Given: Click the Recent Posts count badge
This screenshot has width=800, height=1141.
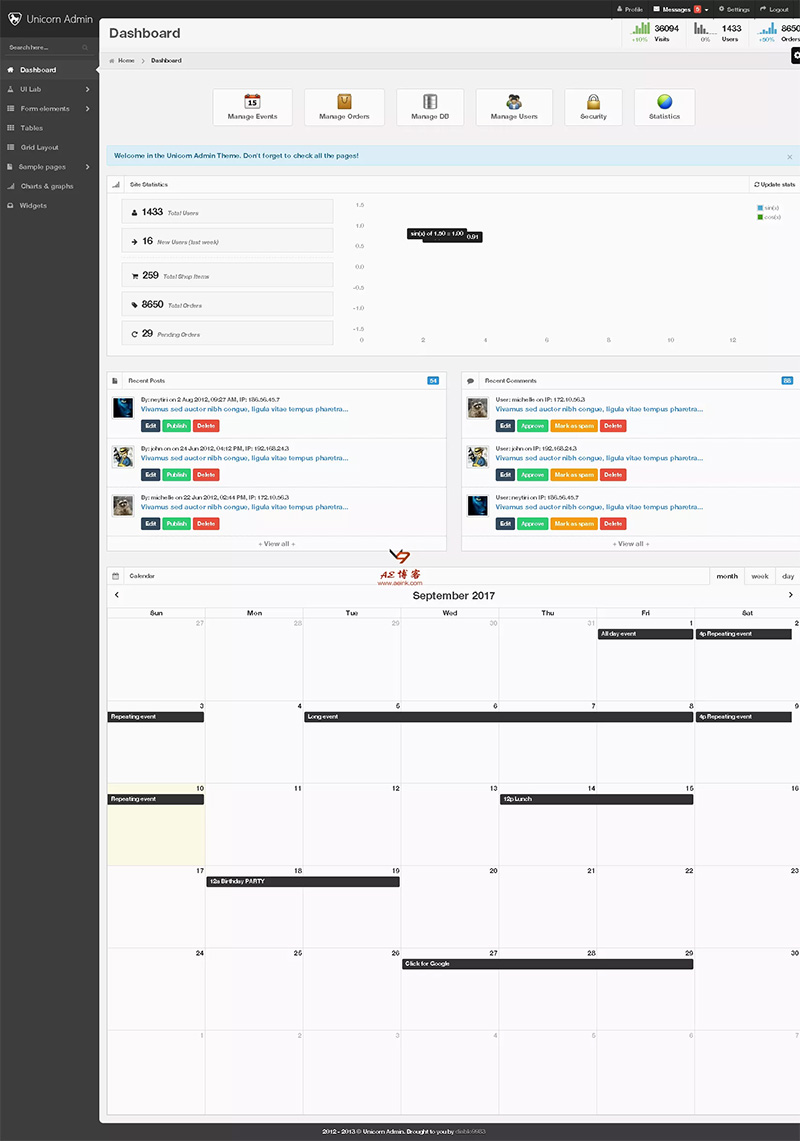Looking at the screenshot, I should (433, 381).
